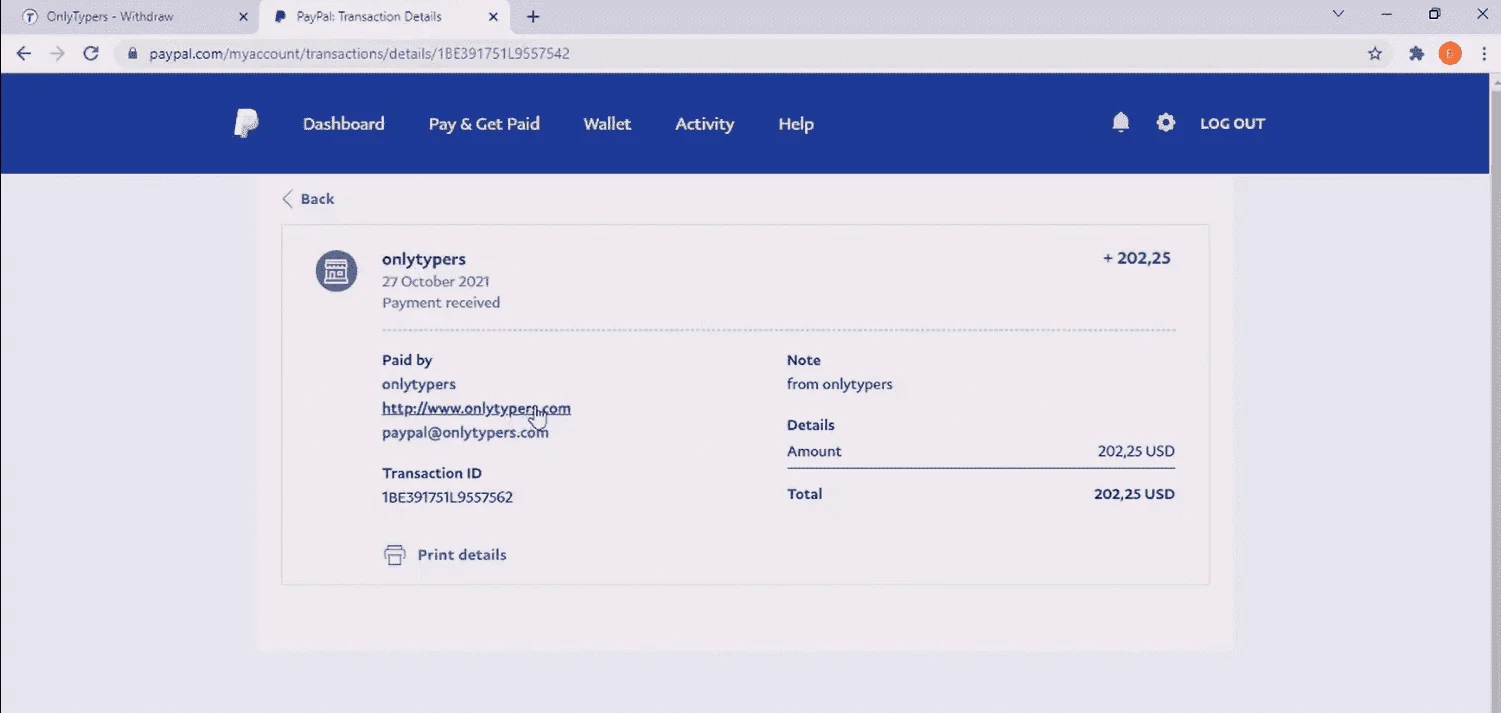
Task: Click the Transaction ID label
Action: pyautogui.click(x=432, y=473)
